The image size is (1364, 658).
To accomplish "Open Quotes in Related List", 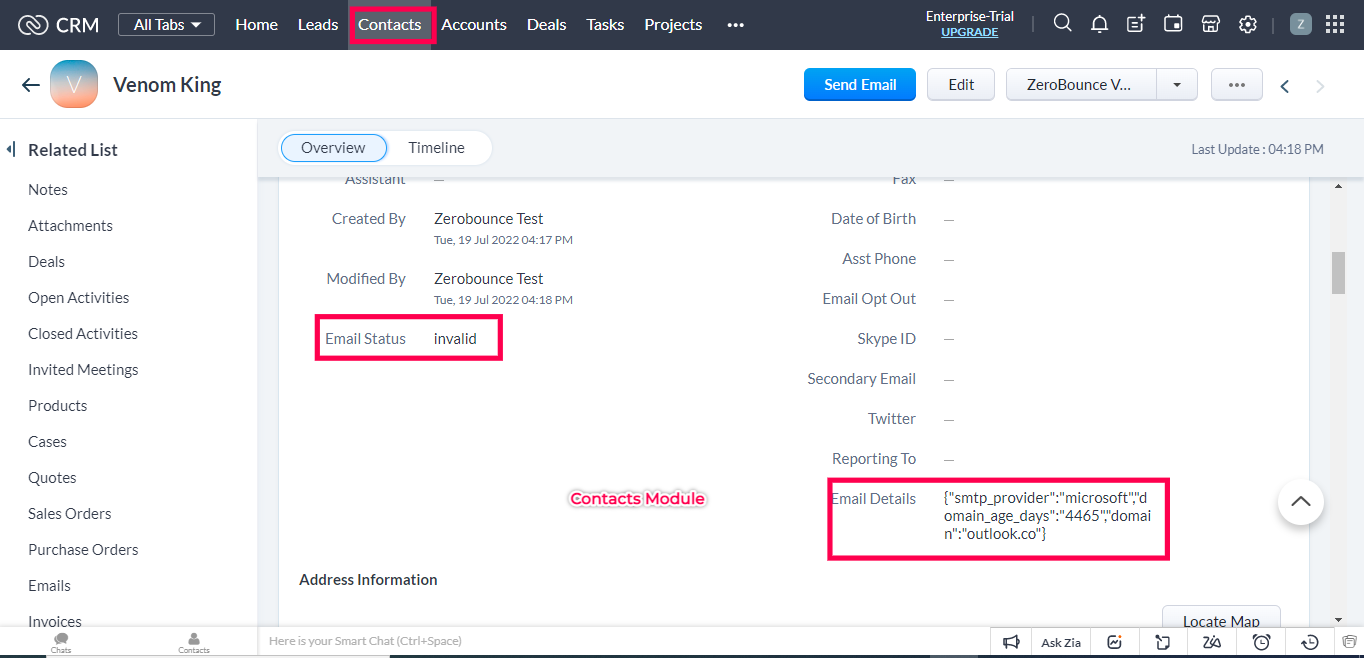I will (52, 477).
